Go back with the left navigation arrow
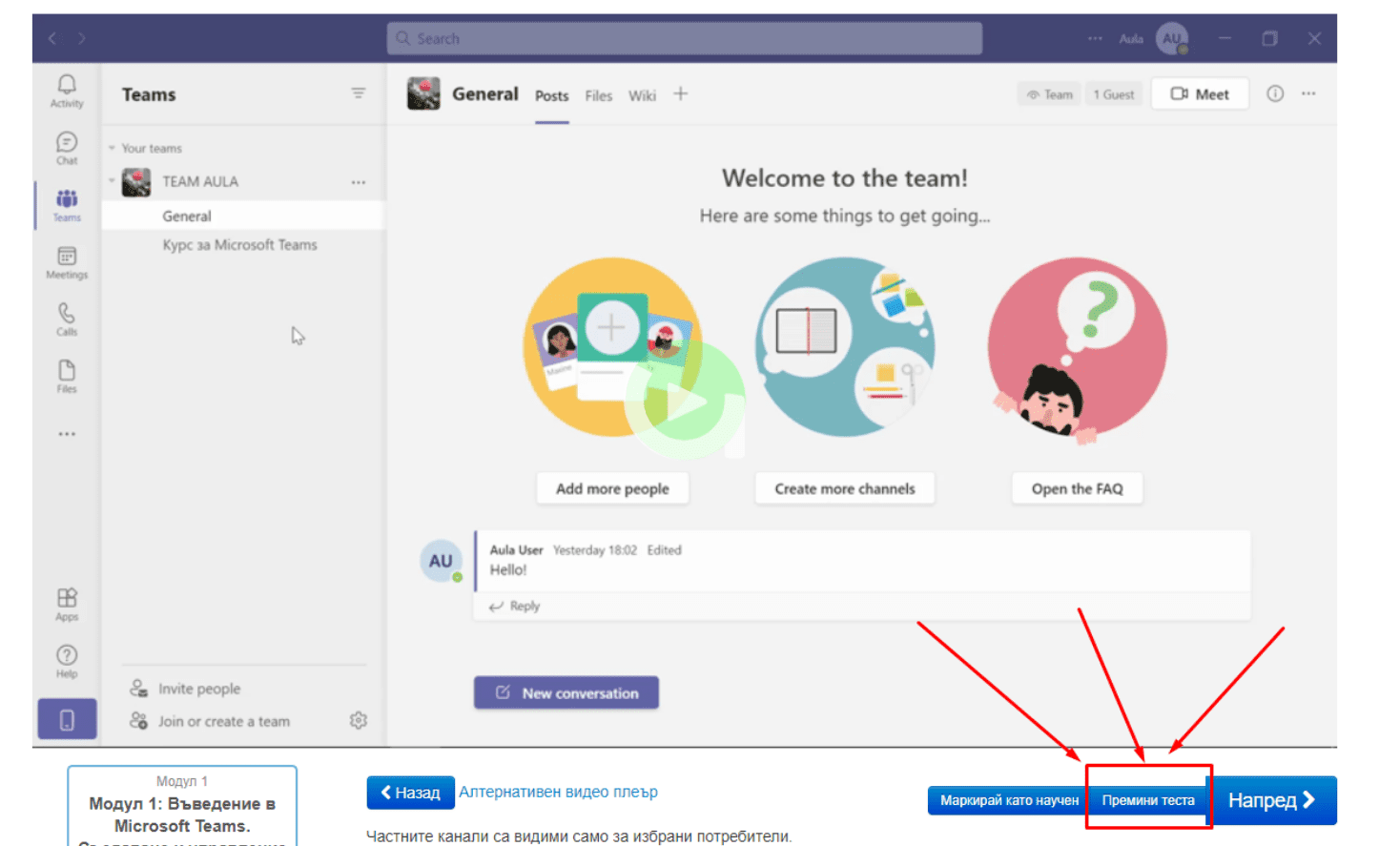This screenshot has width=1400, height=846. [52, 38]
